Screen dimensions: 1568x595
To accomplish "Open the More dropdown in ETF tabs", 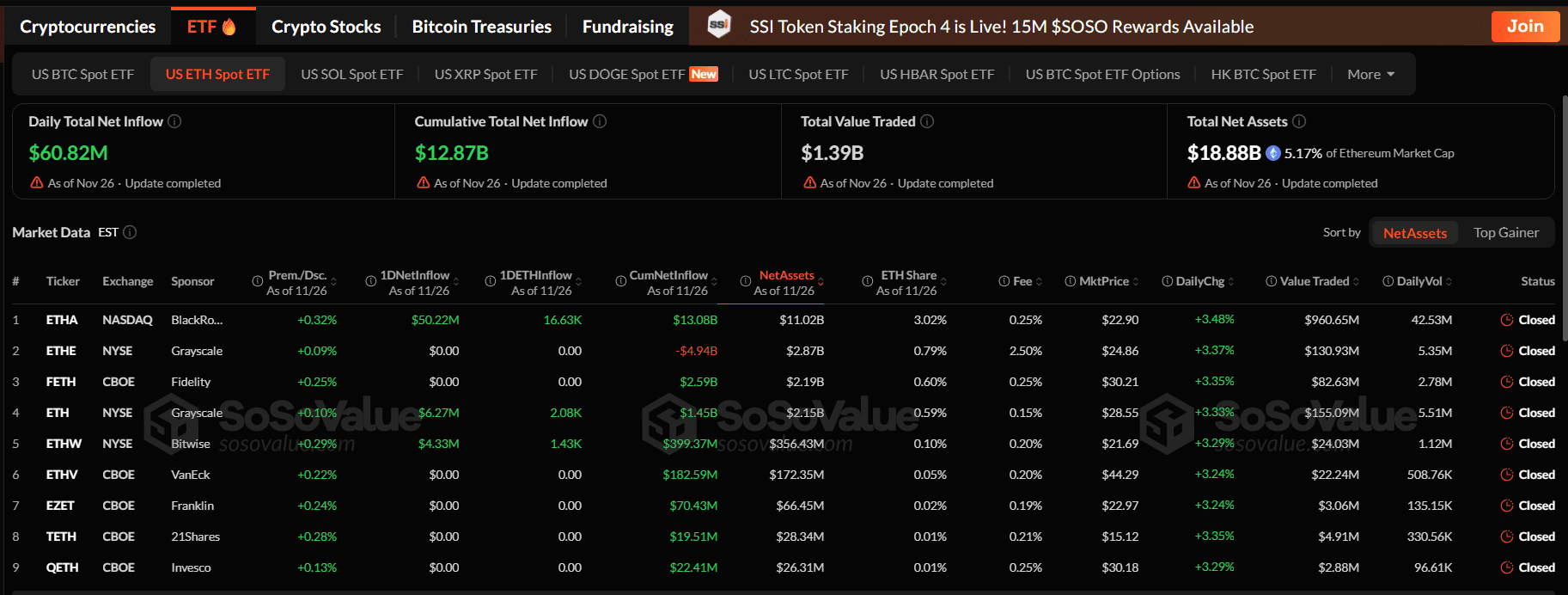I will [x=1370, y=74].
